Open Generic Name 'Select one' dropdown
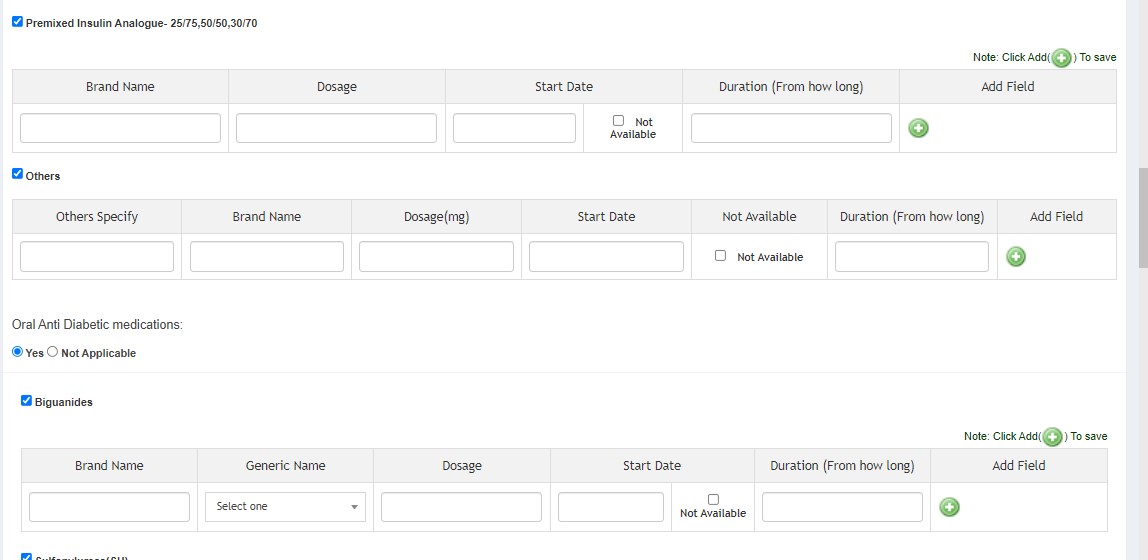1148x560 pixels. pos(285,507)
